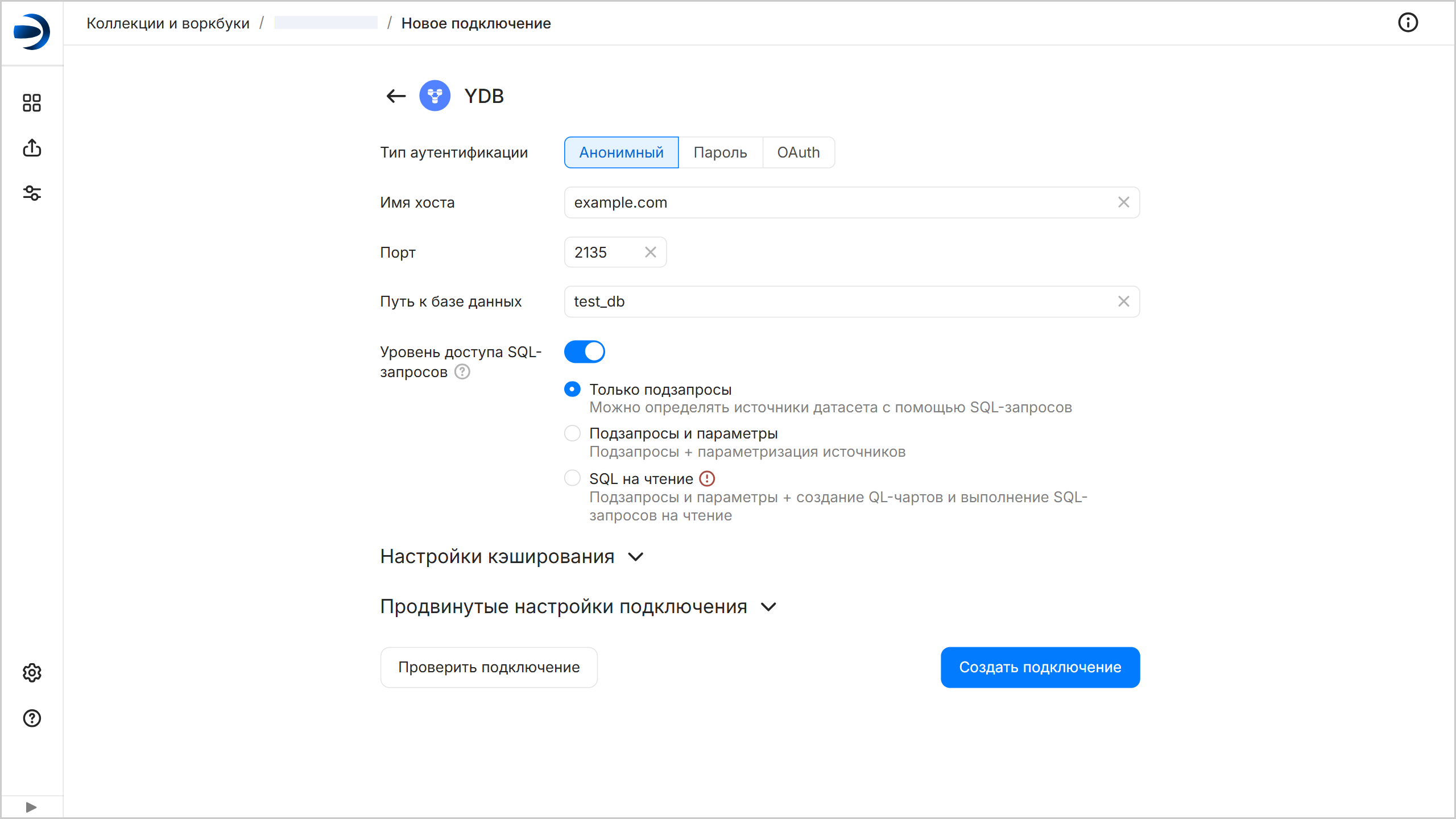Open the blurred workbook breadcrumb link
This screenshot has height=819, width=1456.
(x=326, y=23)
